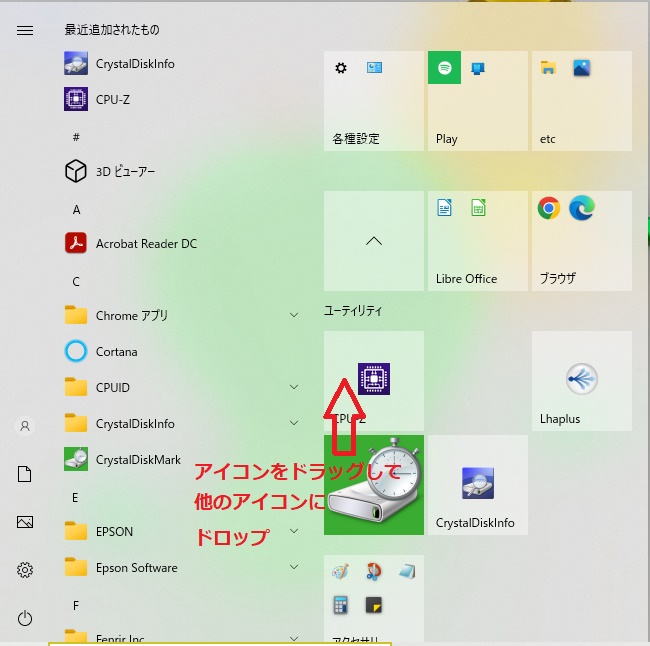Image resolution: width=650 pixels, height=646 pixels.
Task: Click the Spotify icon in Play folder
Action: (x=444, y=68)
